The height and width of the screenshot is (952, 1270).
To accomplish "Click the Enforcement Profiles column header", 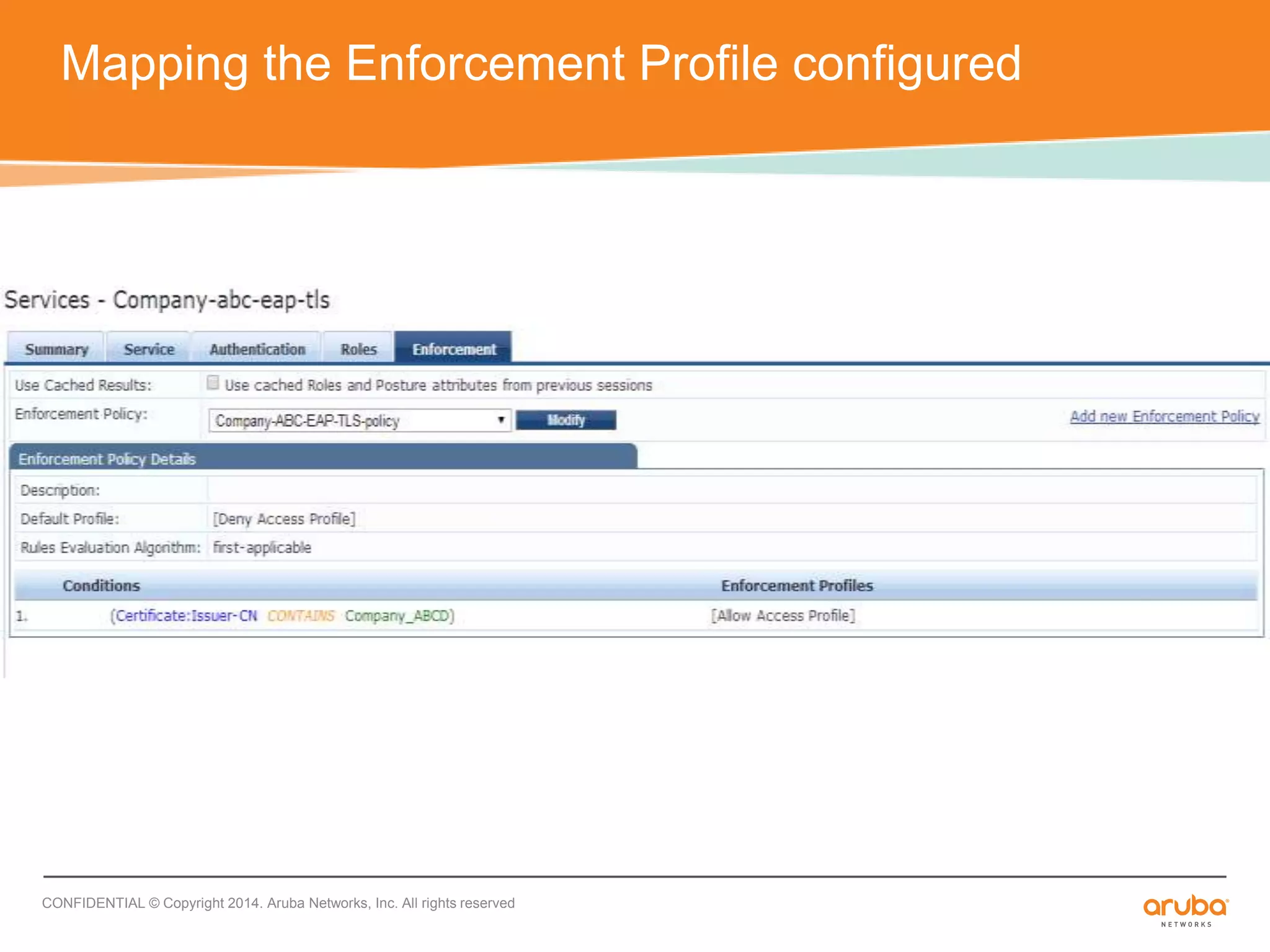I will [797, 586].
